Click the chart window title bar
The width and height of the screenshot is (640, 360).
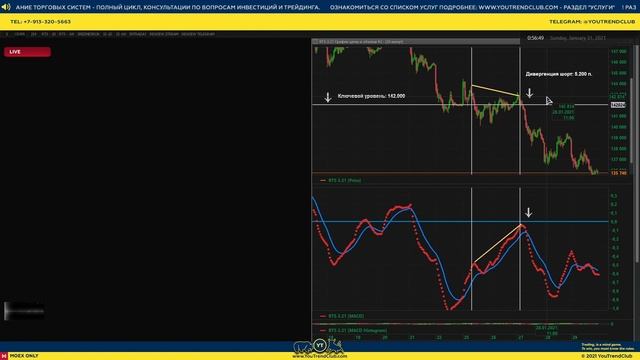[416, 42]
